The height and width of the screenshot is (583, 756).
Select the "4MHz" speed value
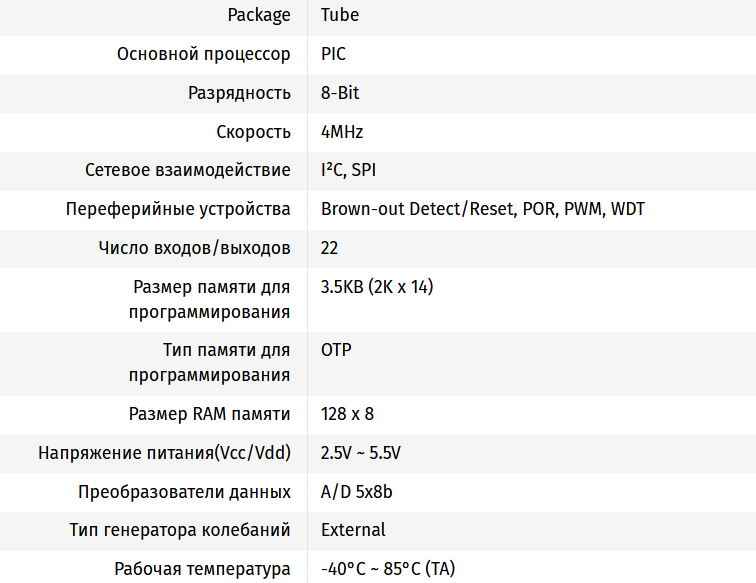point(342,132)
